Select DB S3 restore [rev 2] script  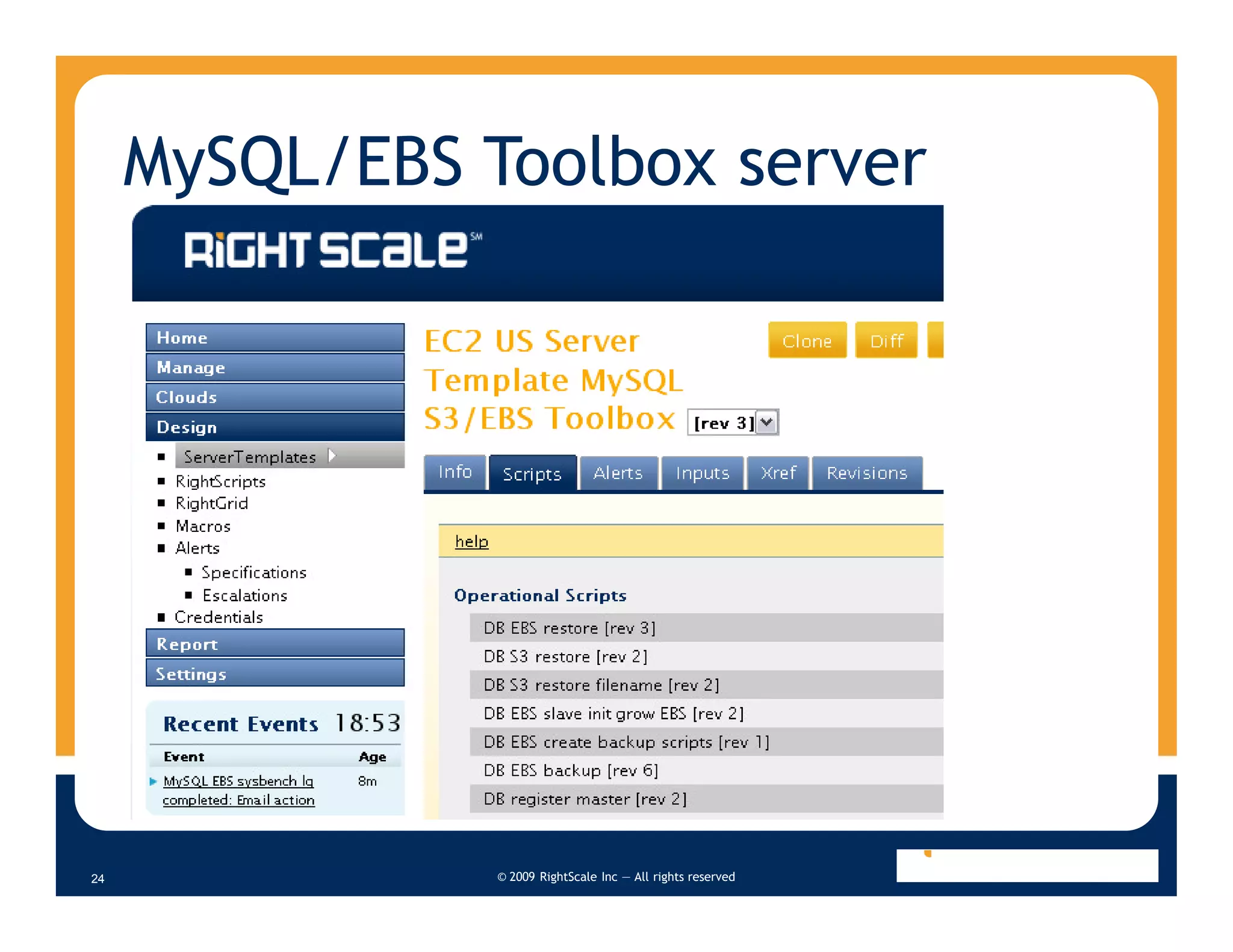point(706,656)
